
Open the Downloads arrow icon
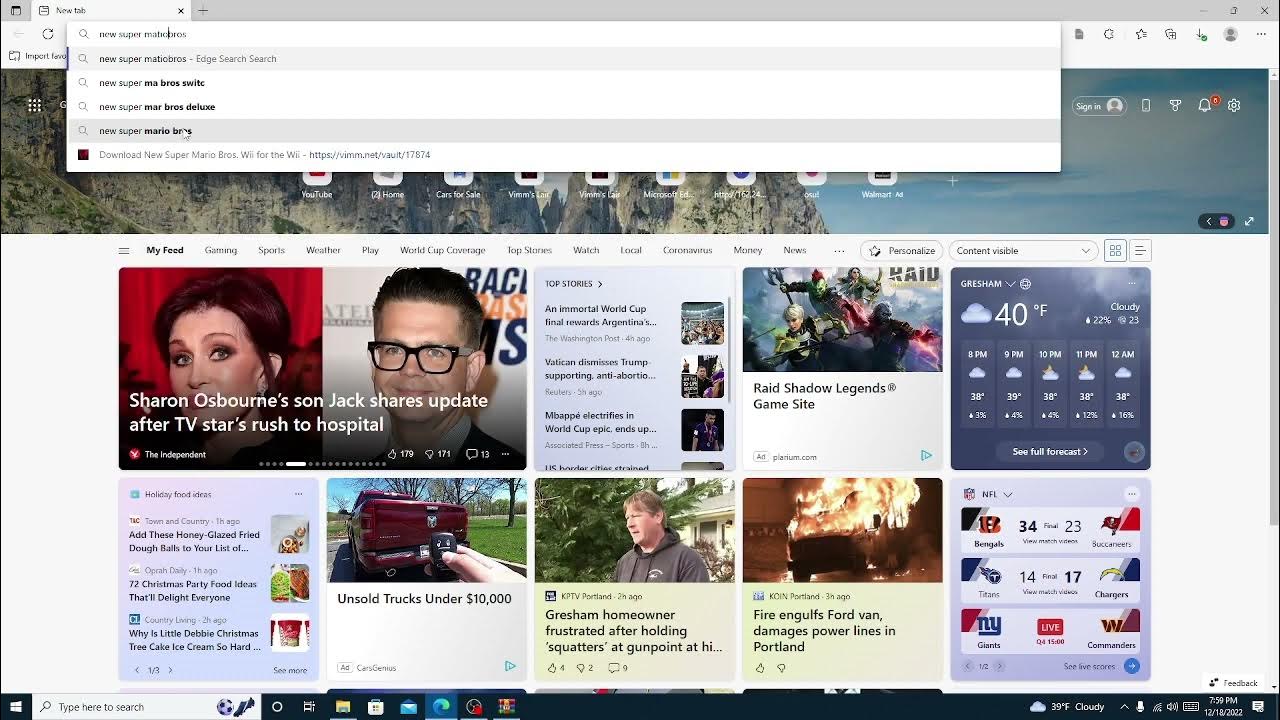(x=1201, y=34)
